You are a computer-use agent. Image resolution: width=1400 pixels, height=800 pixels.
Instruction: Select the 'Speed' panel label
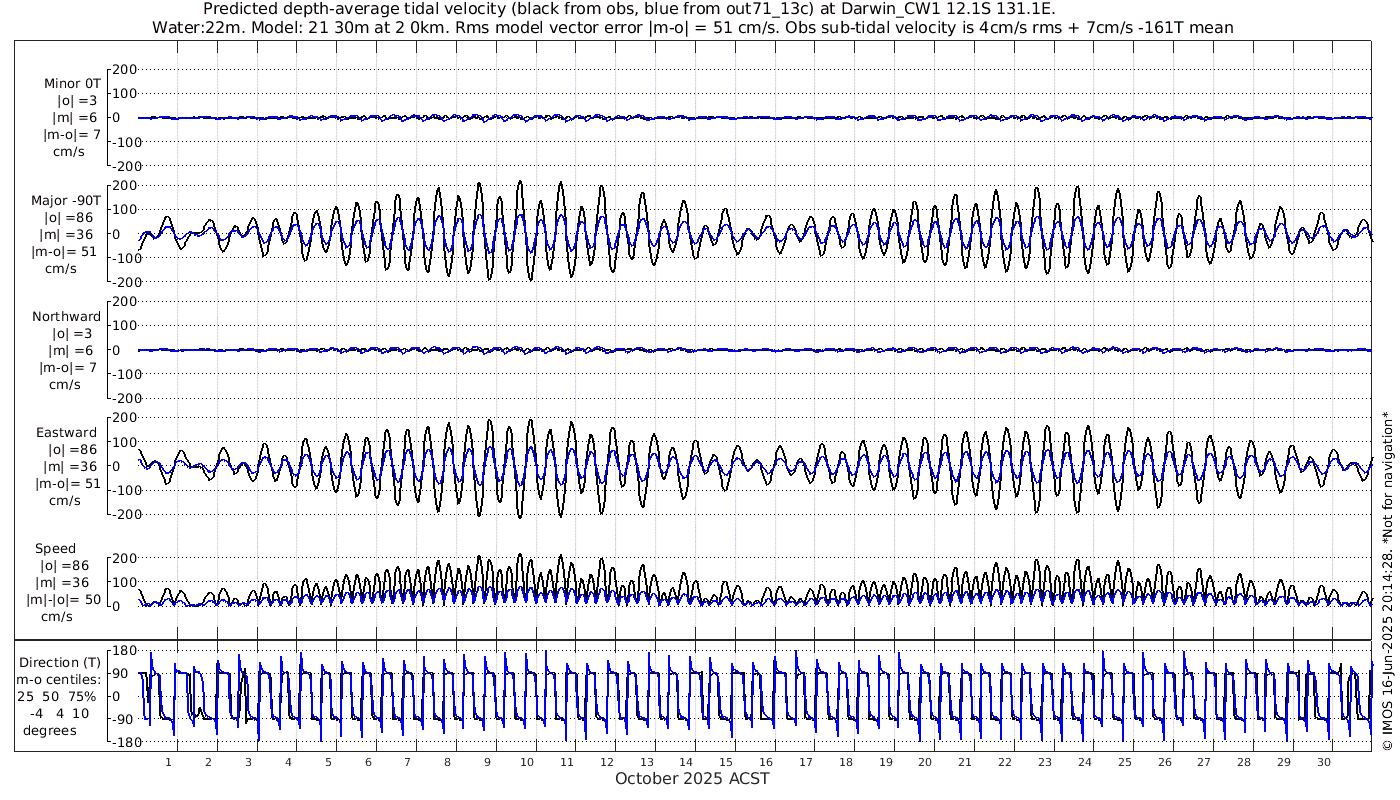[56, 549]
